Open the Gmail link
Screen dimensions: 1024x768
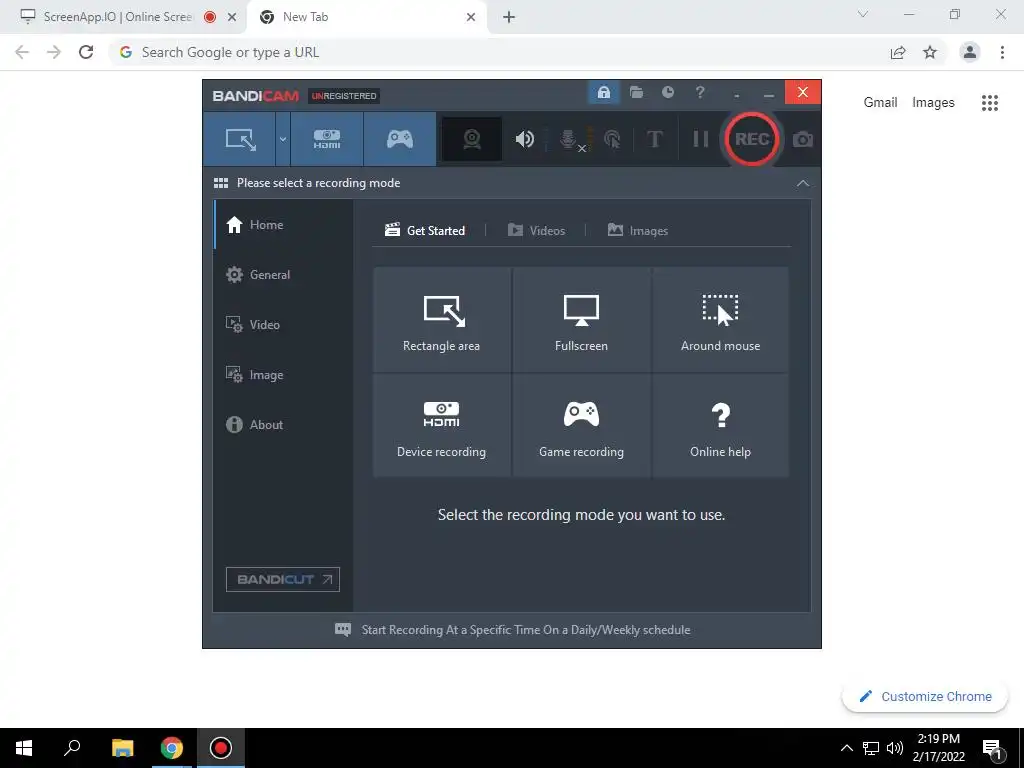pos(880,103)
